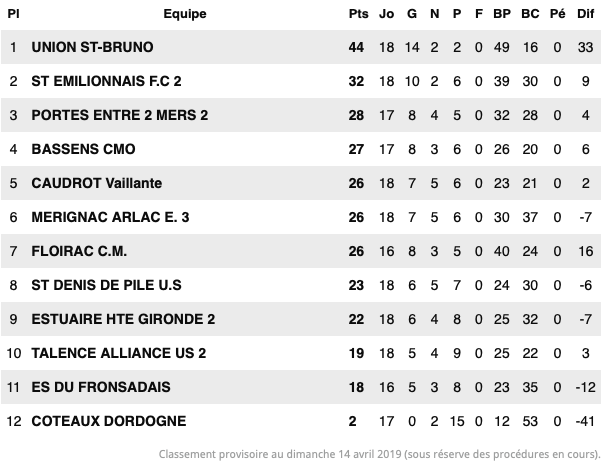Click the Pts column header
Screen dimensions: 612x466
point(358,14)
